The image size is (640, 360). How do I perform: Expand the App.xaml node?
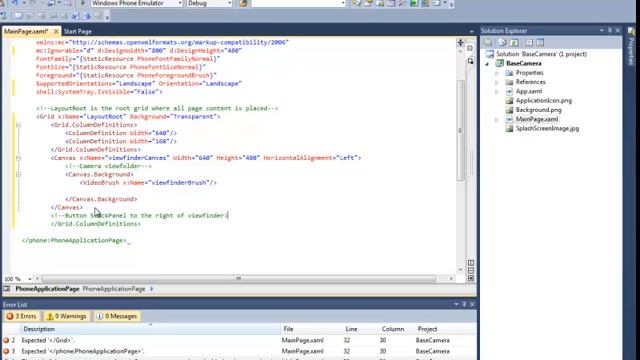tap(497, 92)
